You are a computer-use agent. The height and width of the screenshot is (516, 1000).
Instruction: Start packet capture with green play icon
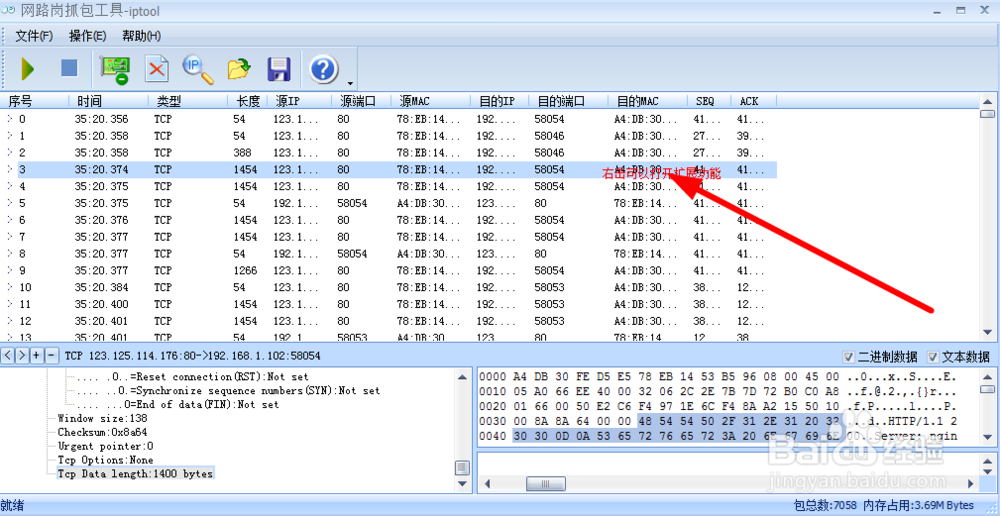[27, 68]
